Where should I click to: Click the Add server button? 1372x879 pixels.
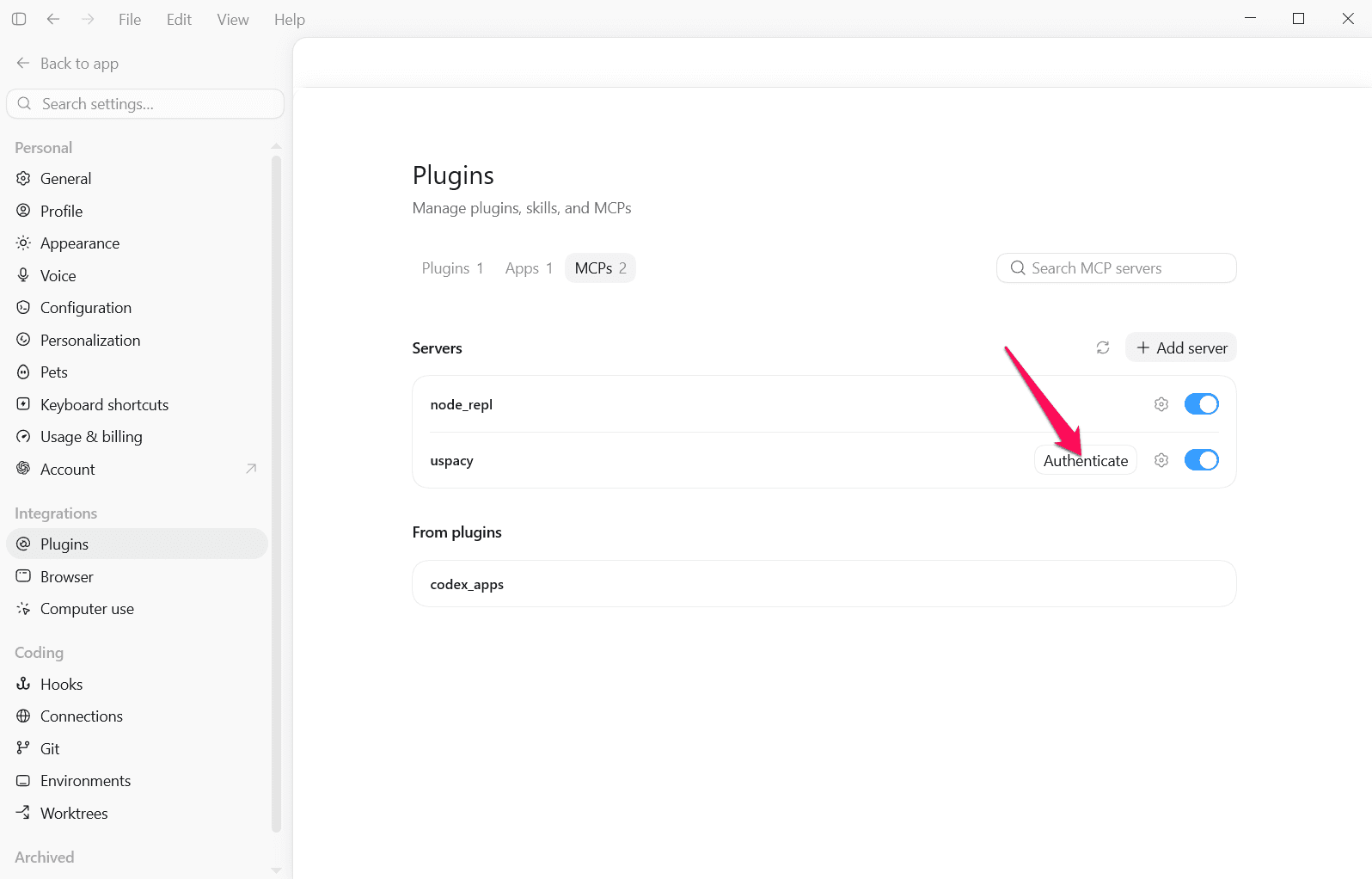tap(1181, 347)
